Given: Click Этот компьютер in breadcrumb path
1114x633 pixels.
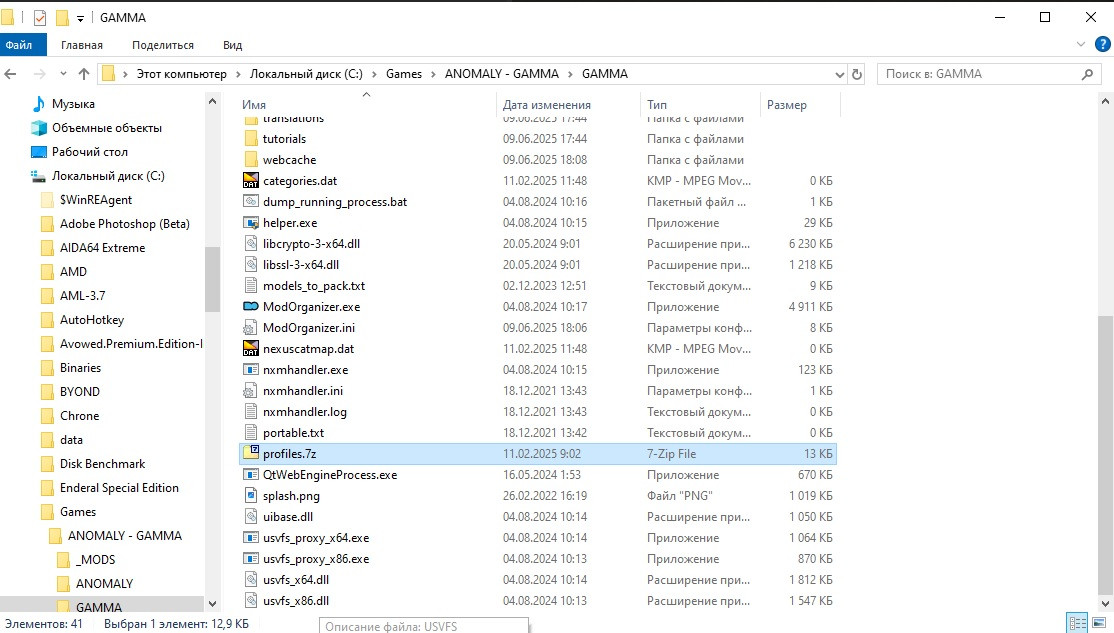Looking at the screenshot, I should coord(181,74).
